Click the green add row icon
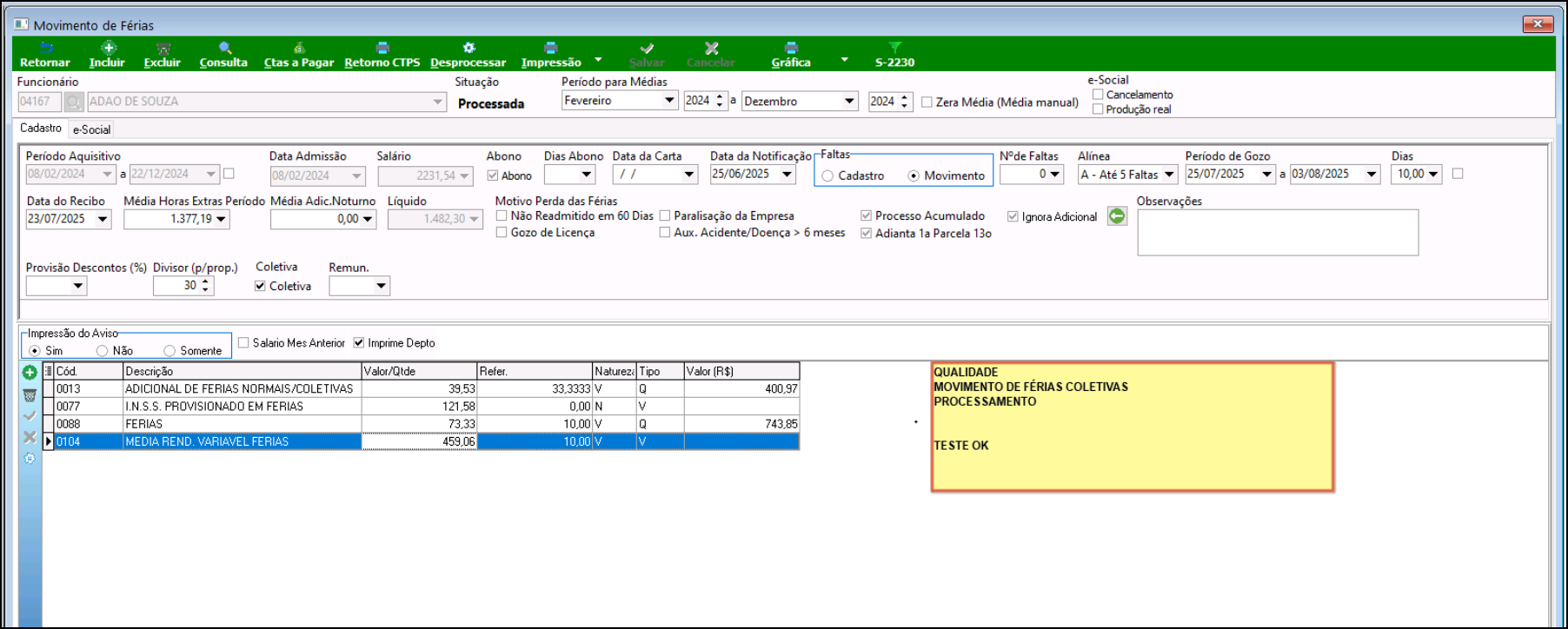 (x=30, y=373)
